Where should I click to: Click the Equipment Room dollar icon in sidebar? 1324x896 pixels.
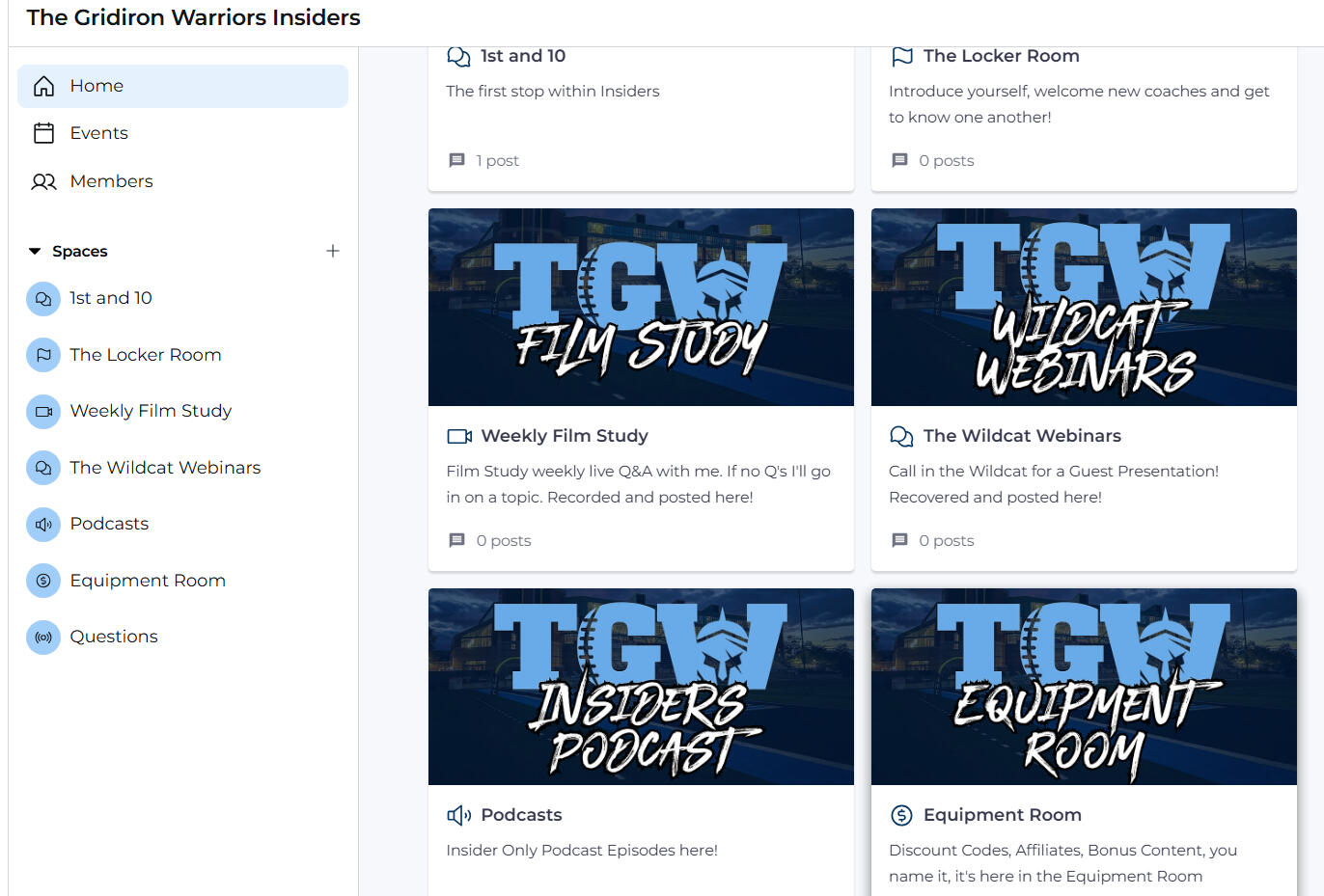[x=43, y=581]
